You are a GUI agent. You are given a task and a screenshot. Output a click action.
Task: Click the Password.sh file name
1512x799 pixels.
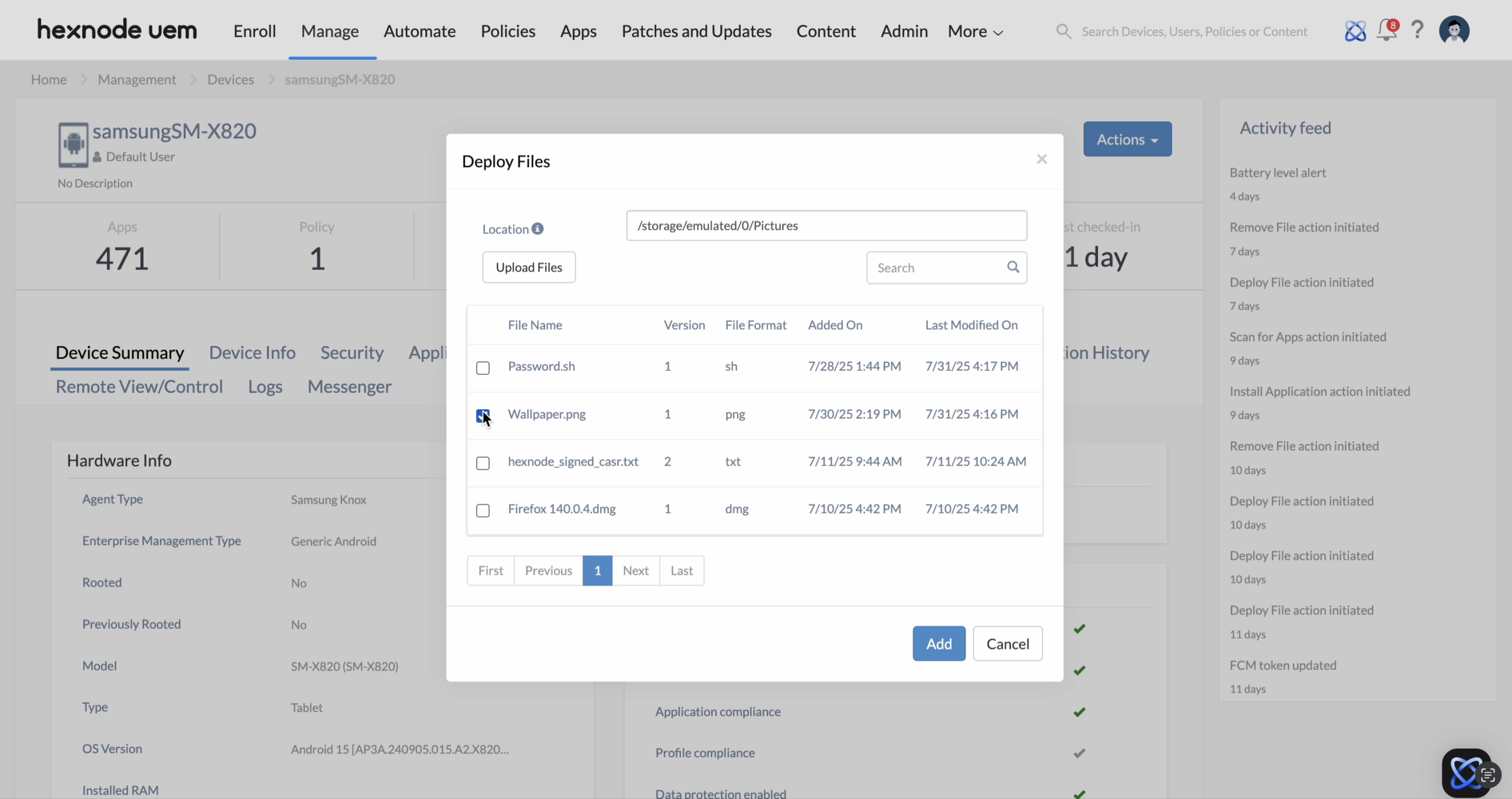tap(542, 366)
